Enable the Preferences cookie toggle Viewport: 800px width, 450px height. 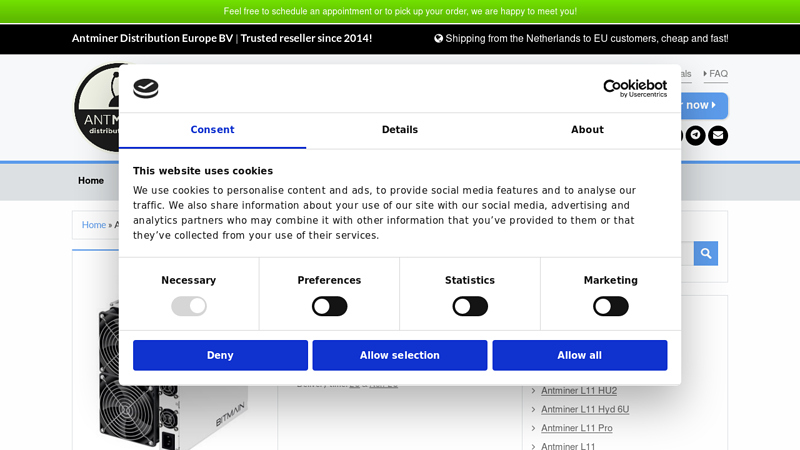[x=329, y=306]
